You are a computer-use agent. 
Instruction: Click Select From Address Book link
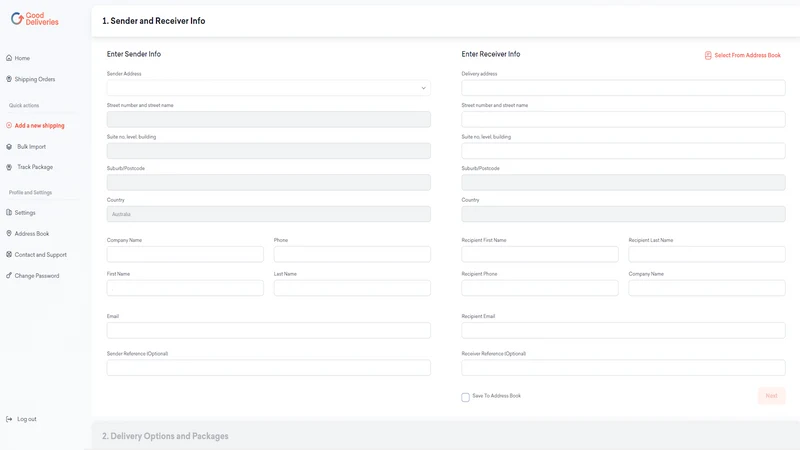(x=747, y=55)
